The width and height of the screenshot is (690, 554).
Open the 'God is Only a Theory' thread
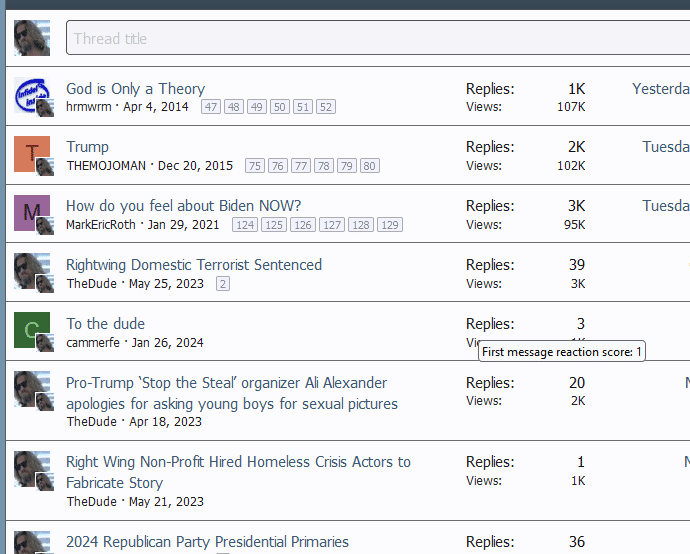(135, 89)
